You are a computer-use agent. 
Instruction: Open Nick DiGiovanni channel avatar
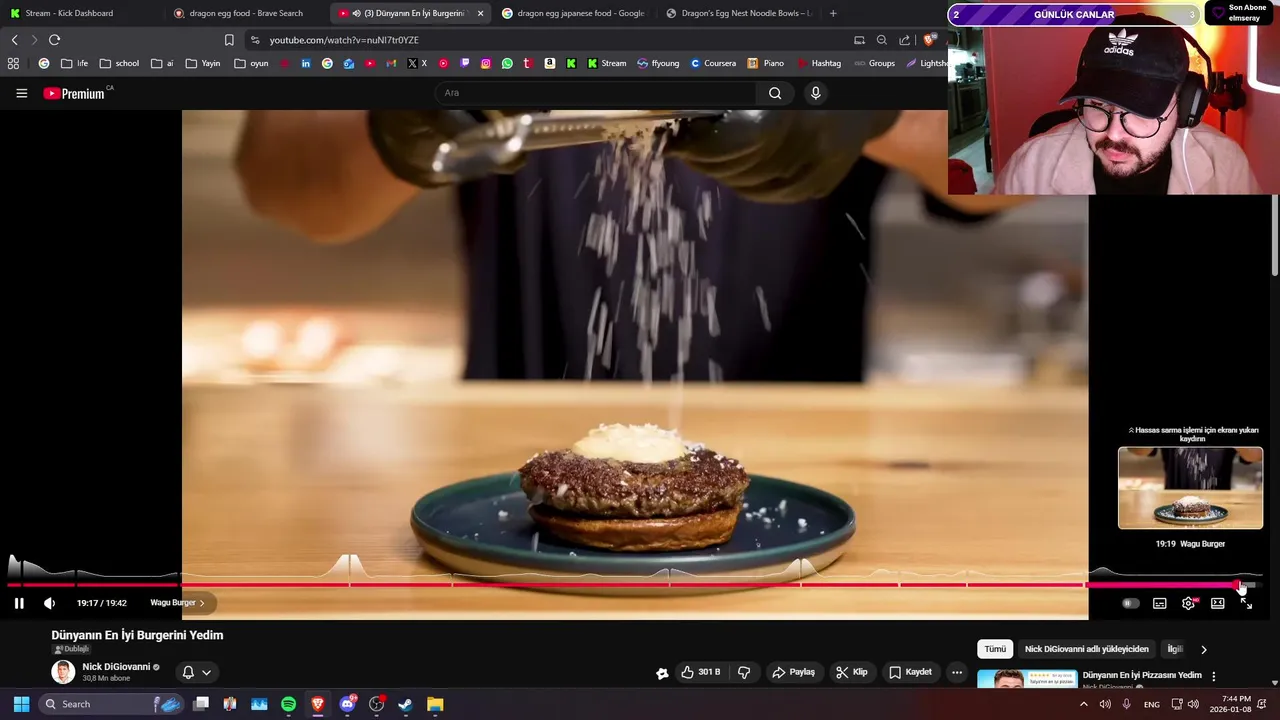63,672
